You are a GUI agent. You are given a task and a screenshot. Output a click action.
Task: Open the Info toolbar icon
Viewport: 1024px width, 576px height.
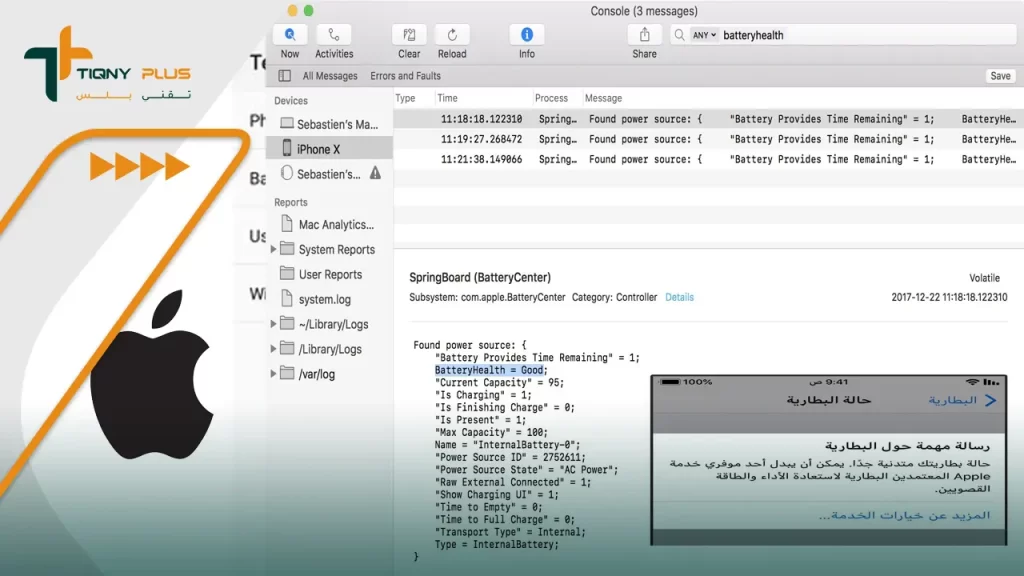(526, 35)
